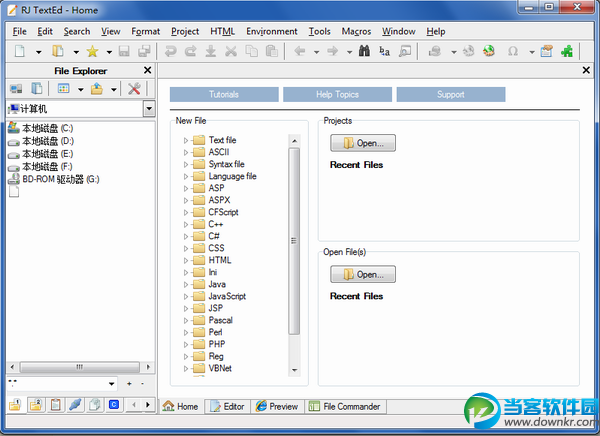The width and height of the screenshot is (600, 436).
Task: Switch to the Preview tab
Action: [277, 407]
